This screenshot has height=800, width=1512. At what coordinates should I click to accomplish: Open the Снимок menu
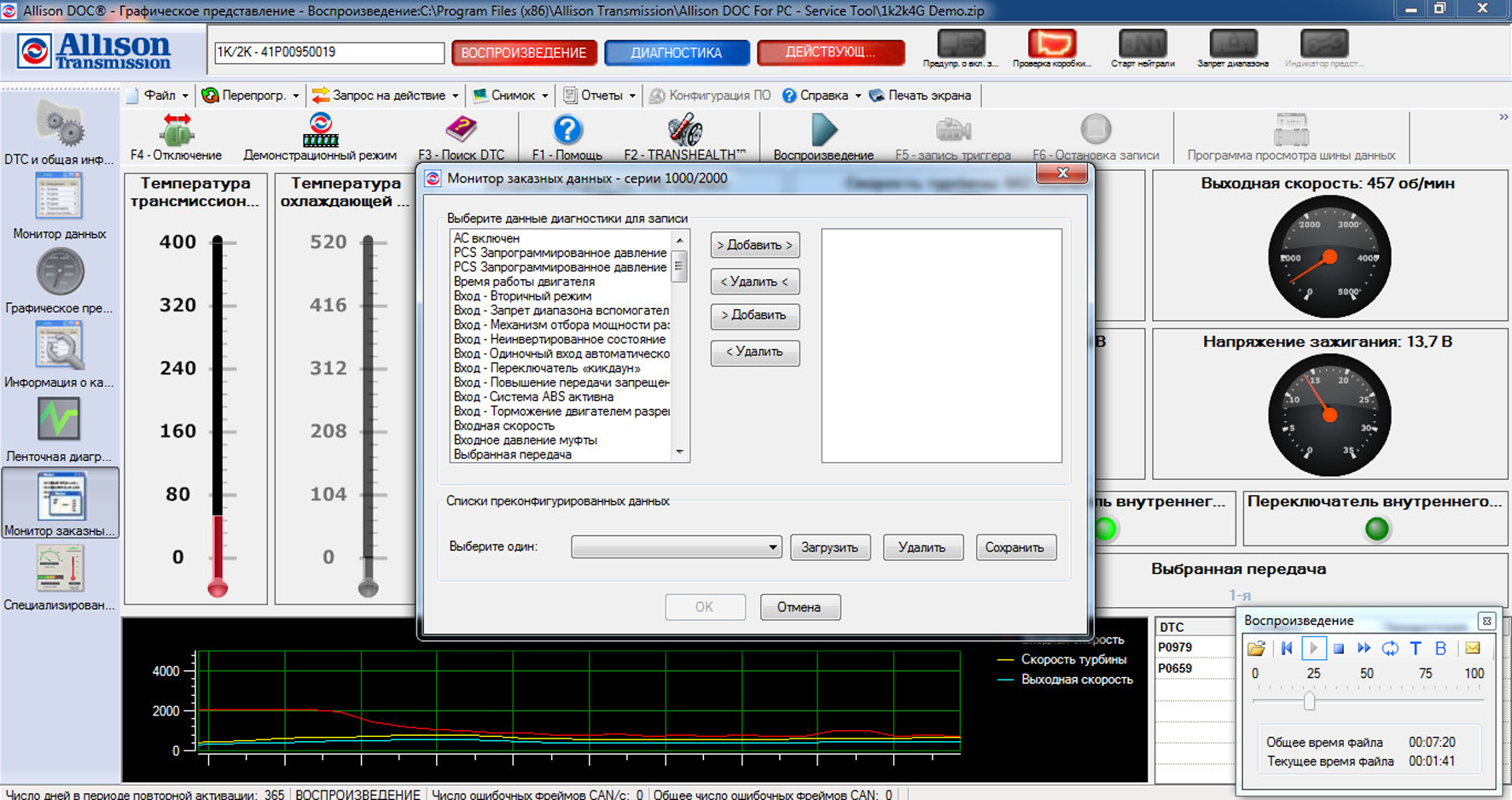(512, 96)
